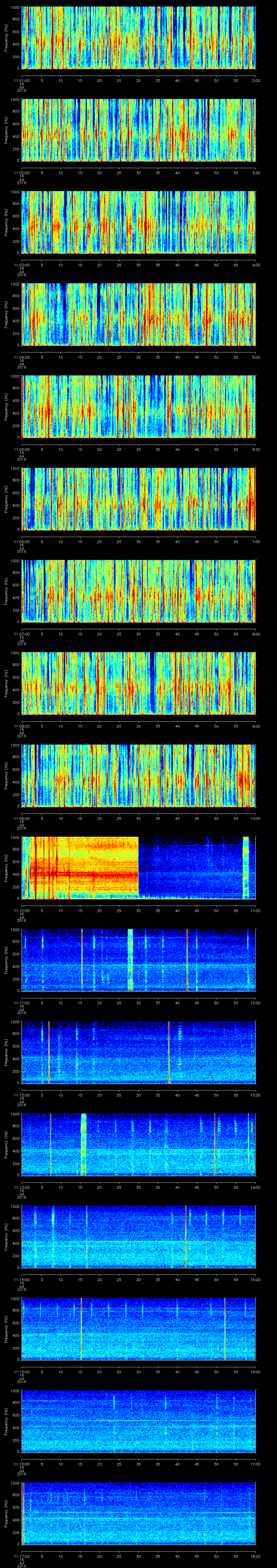This screenshot has height=1568, width=277.
Task: Click the 11:09:00 start time label
Action: pyautogui.click(x=21, y=818)
